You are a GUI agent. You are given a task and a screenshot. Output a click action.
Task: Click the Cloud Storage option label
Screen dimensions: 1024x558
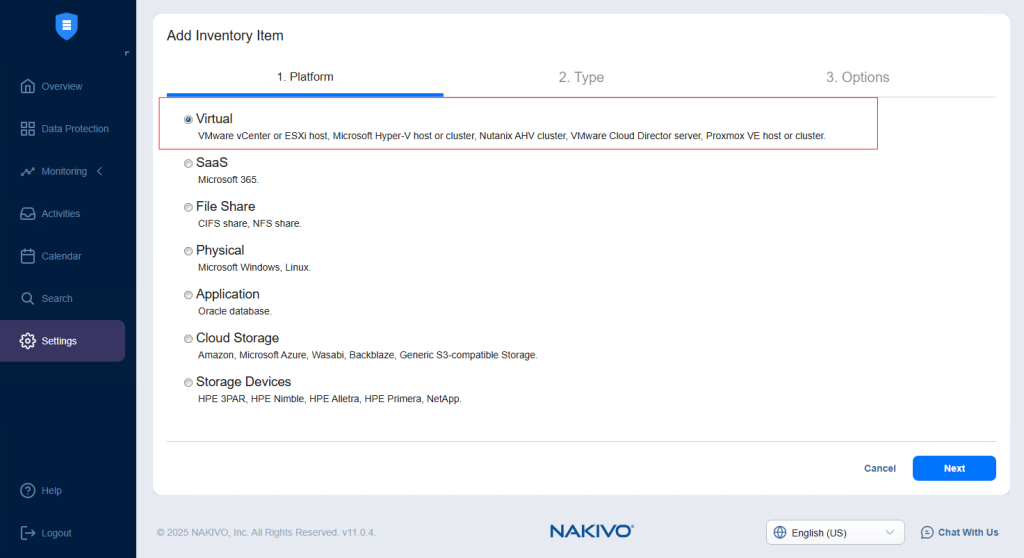(237, 338)
